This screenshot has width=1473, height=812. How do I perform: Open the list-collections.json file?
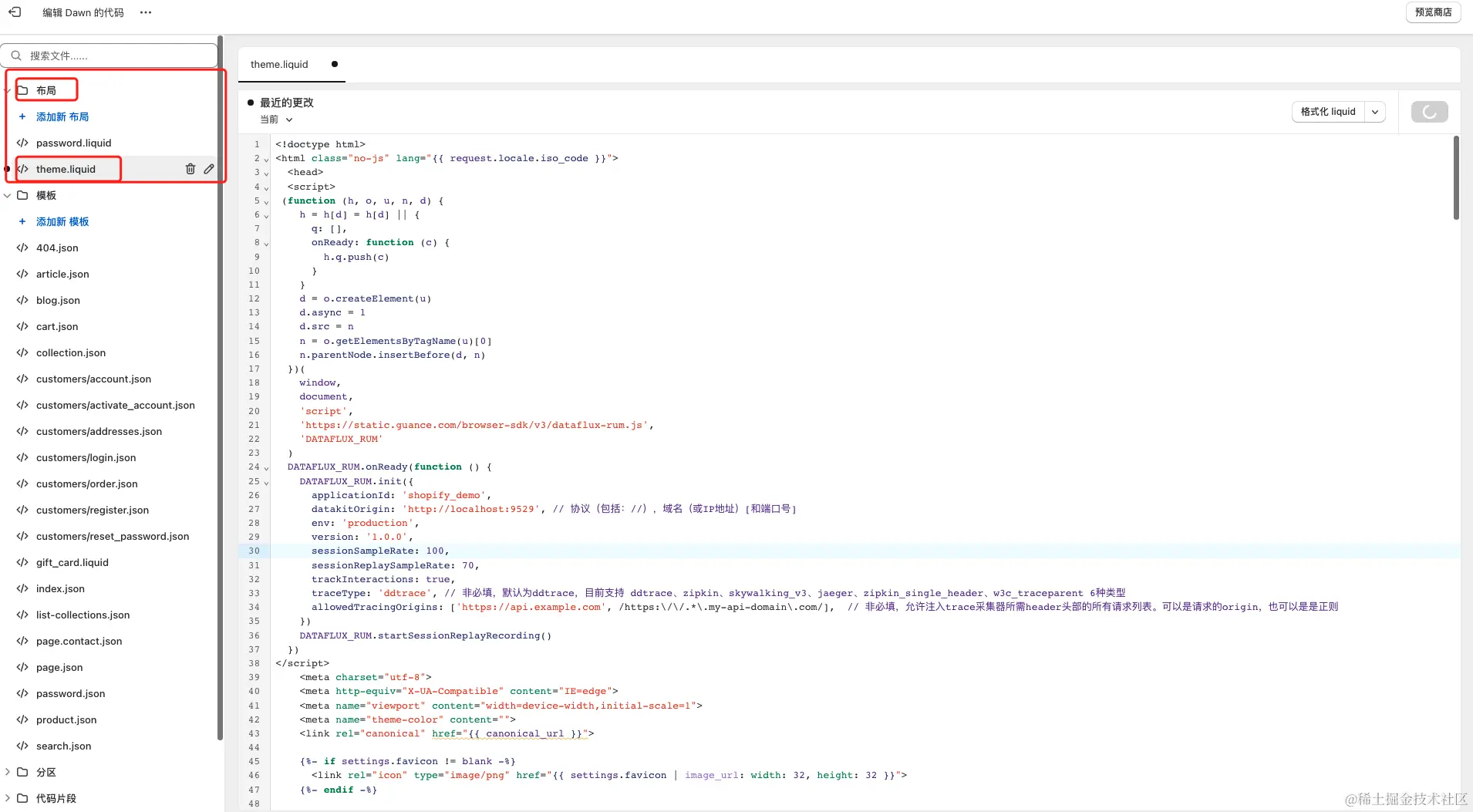83,615
